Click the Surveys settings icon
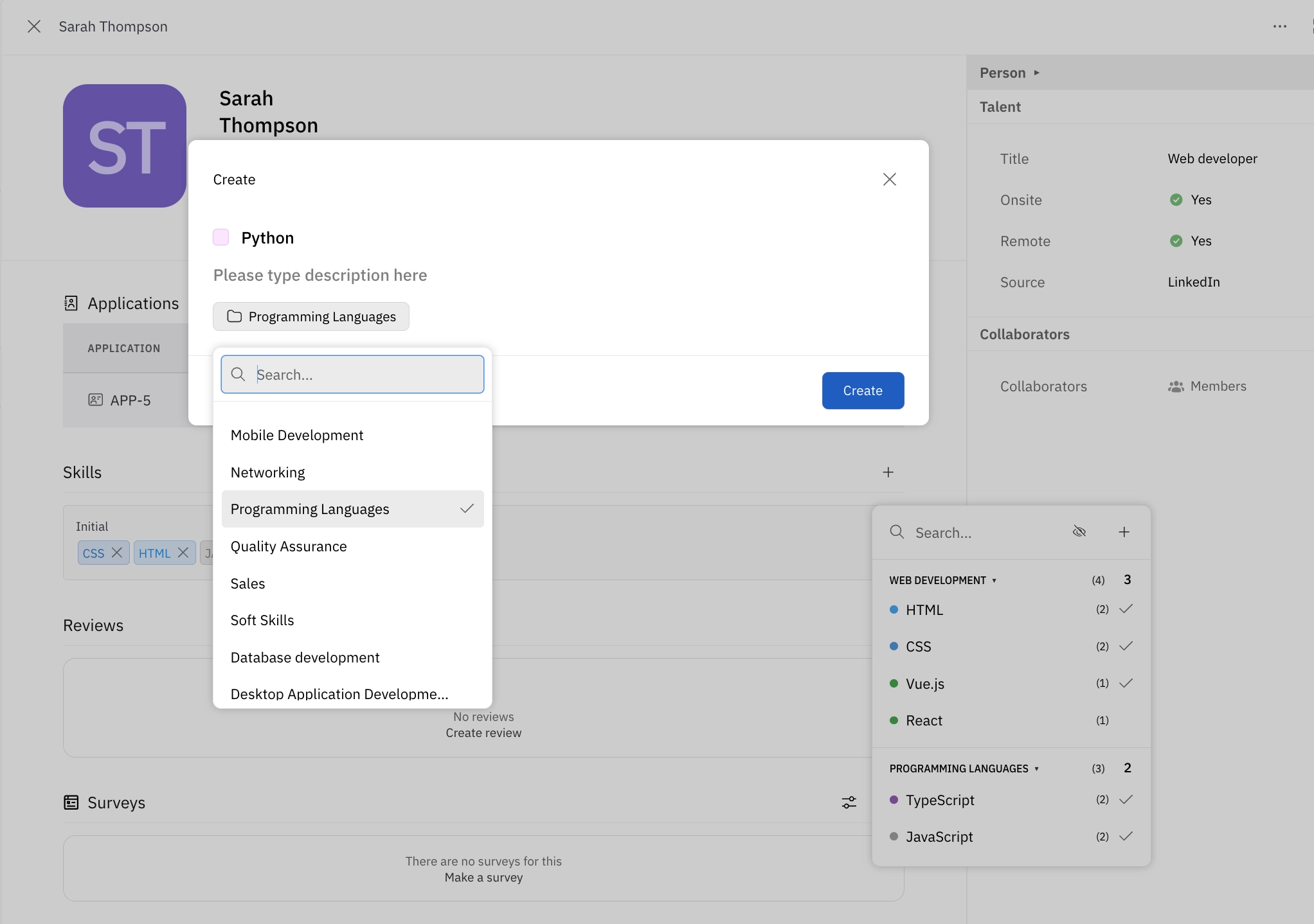 coord(849,801)
